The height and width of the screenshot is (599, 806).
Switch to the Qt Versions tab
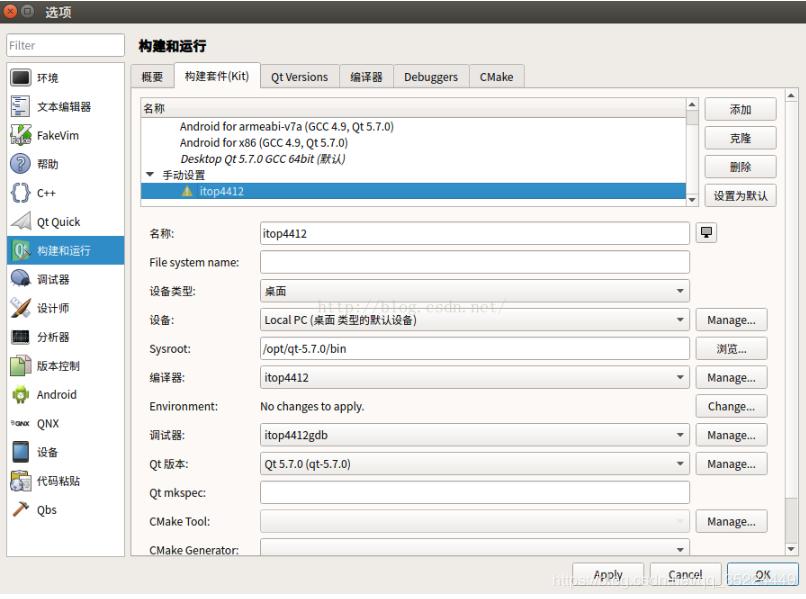[299, 76]
